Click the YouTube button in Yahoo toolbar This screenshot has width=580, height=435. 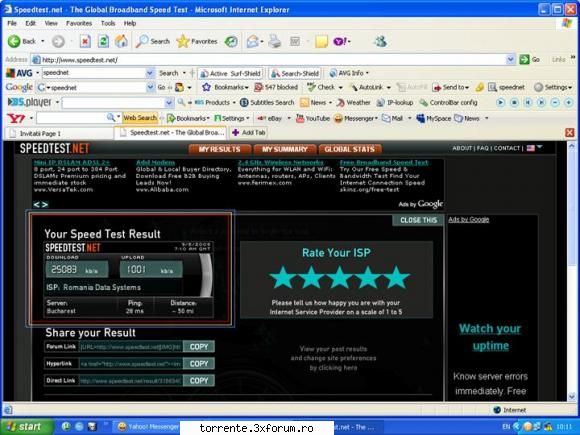click(x=313, y=118)
